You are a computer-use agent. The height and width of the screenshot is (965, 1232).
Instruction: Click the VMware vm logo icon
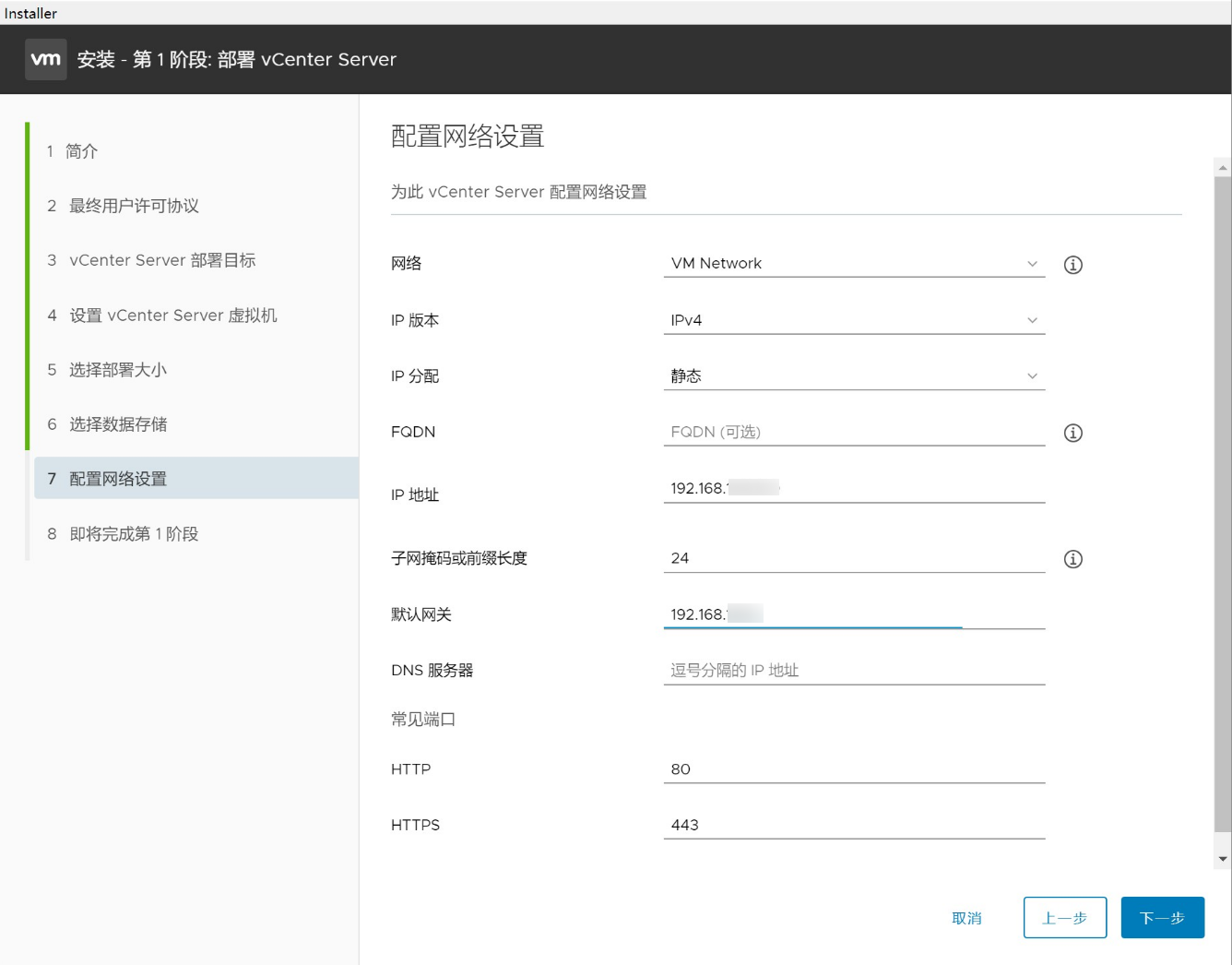tap(45, 60)
